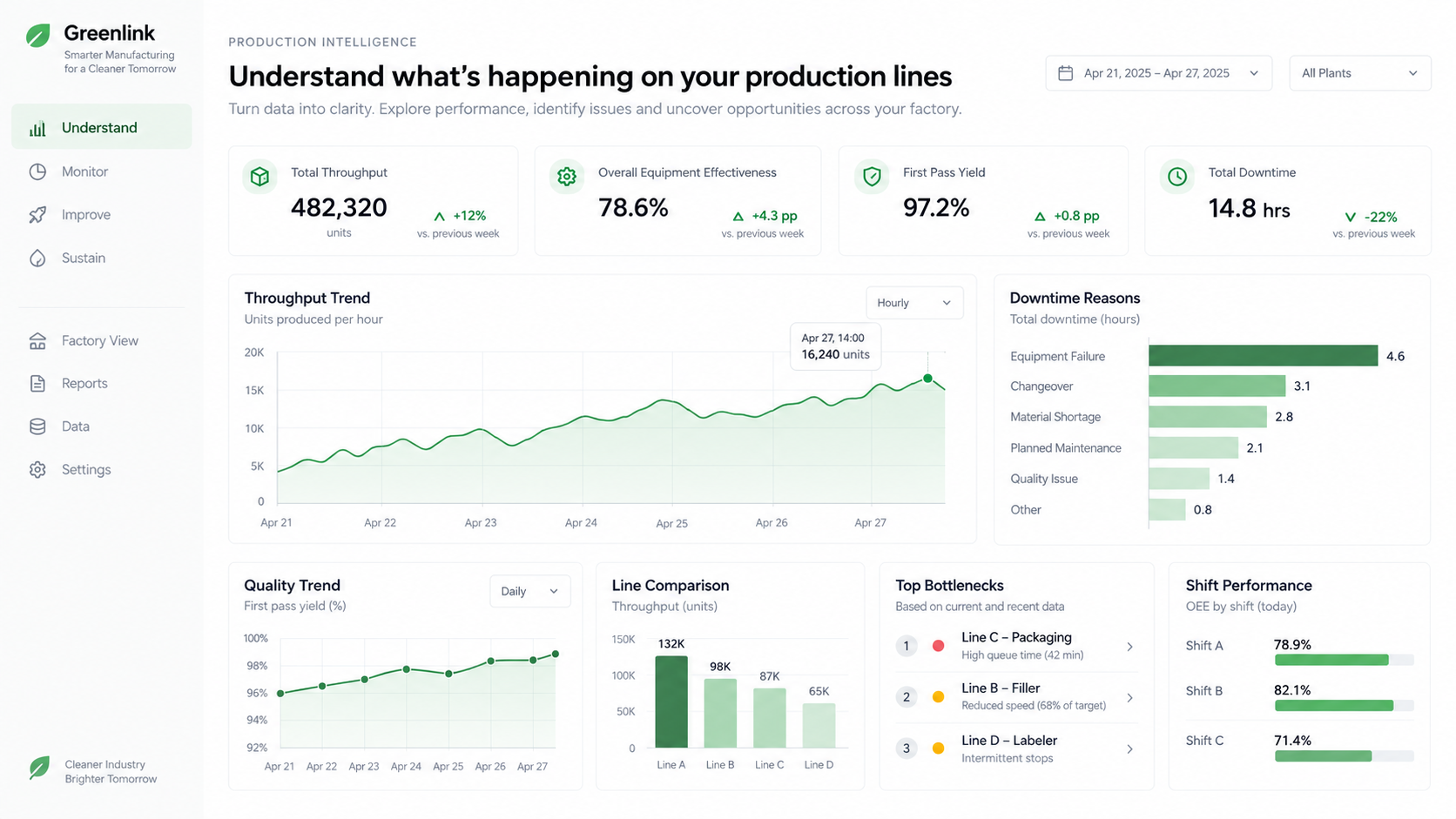Click the Line D 65K bar
Viewport: 1456px width, 819px height.
(819, 726)
